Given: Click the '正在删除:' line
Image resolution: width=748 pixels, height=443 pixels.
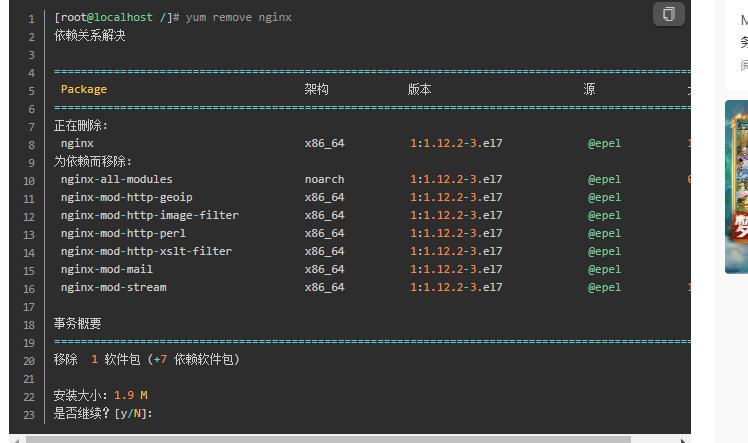Looking at the screenshot, I should point(81,125).
